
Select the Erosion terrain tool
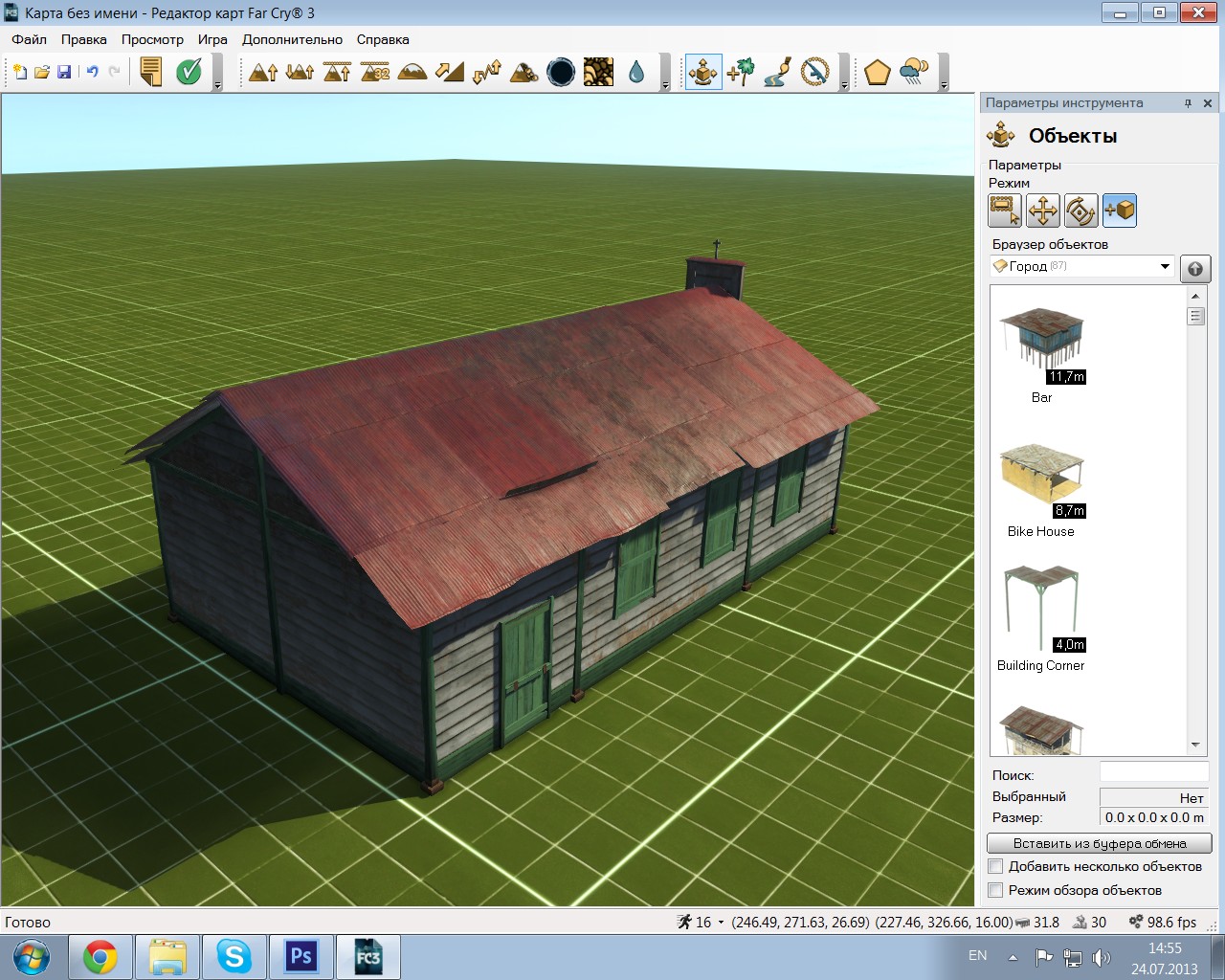pos(487,72)
